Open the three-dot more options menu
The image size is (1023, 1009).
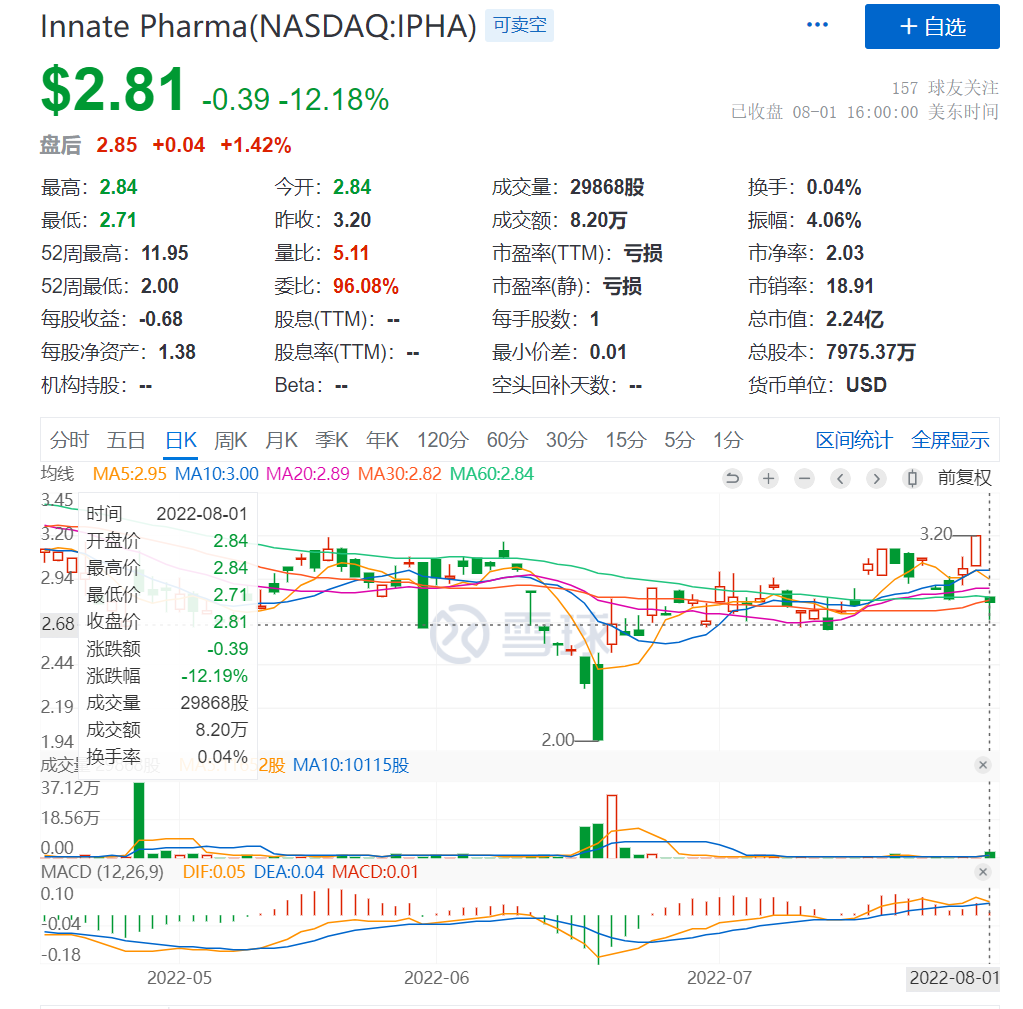tap(817, 25)
